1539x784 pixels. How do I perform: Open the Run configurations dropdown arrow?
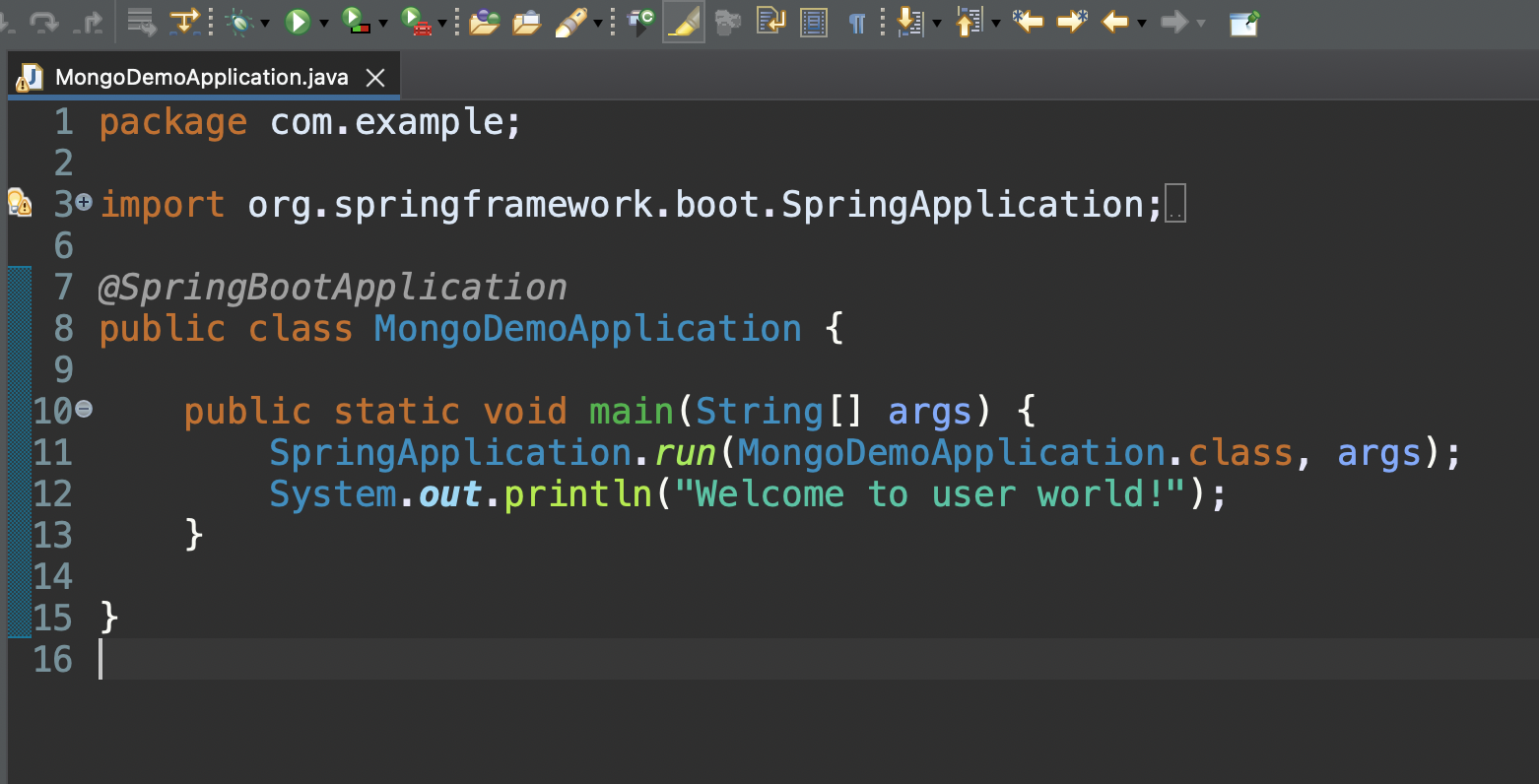pyautogui.click(x=324, y=23)
